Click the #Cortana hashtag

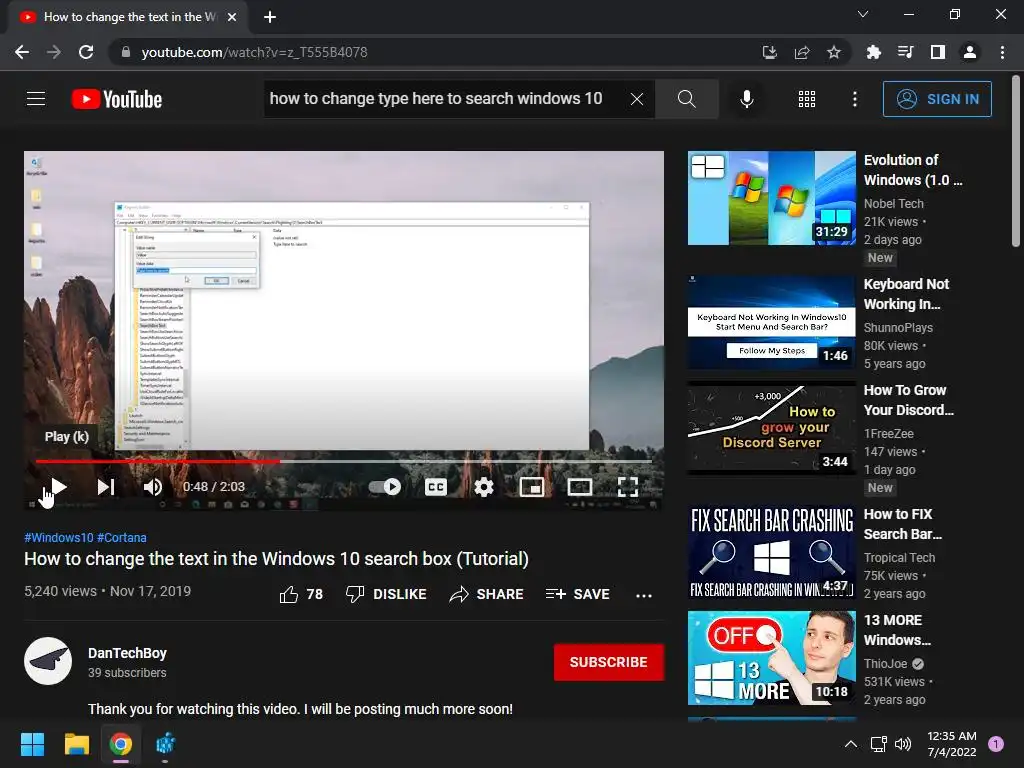pyautogui.click(x=122, y=537)
